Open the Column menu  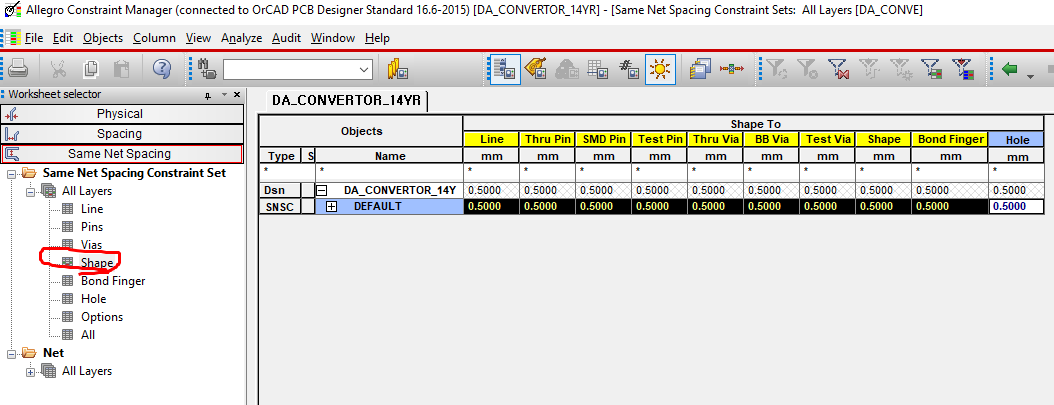[154, 38]
